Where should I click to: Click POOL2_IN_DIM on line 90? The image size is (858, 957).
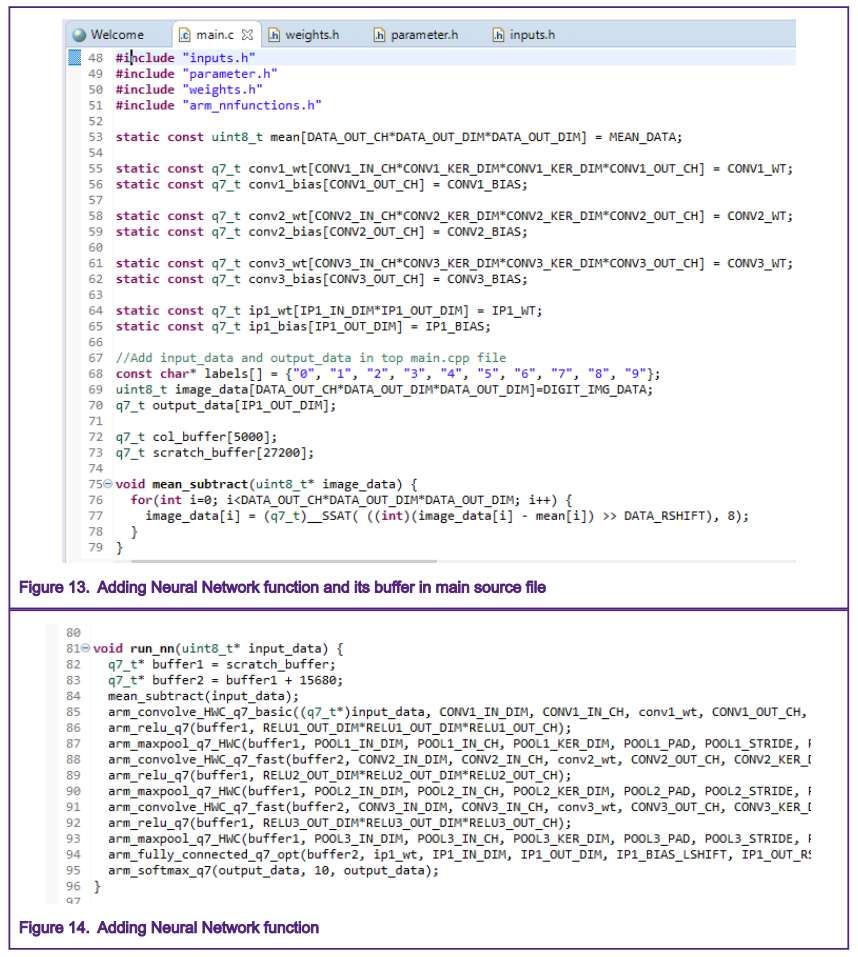tap(358, 791)
